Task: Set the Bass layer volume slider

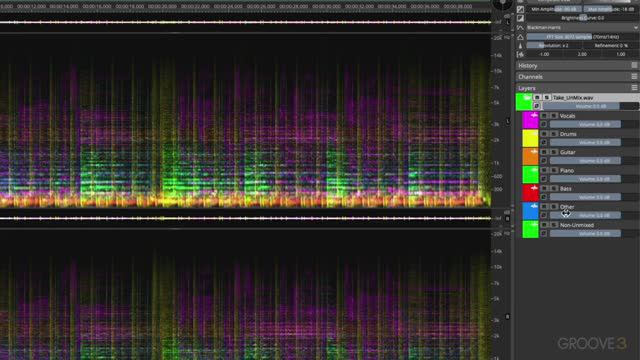Action: [x=594, y=197]
